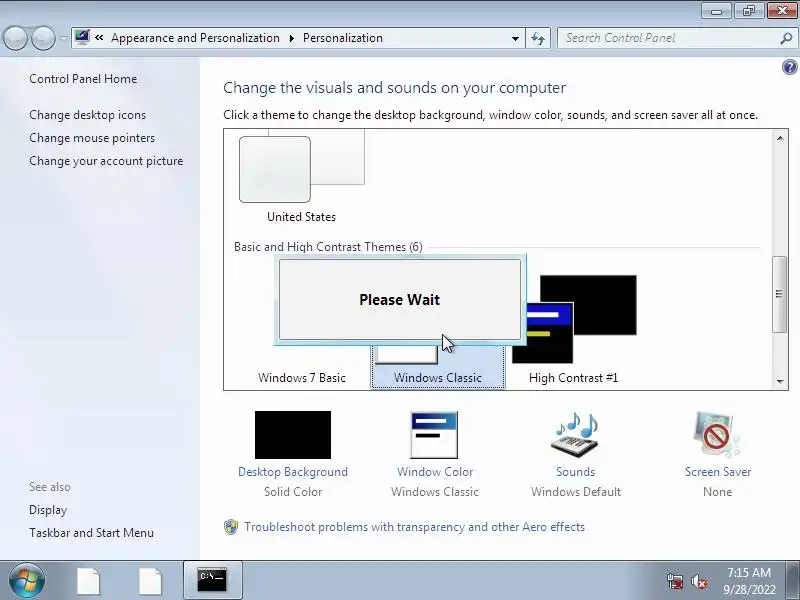Open the Start menu orb
The width and height of the screenshot is (800, 600).
point(27,580)
